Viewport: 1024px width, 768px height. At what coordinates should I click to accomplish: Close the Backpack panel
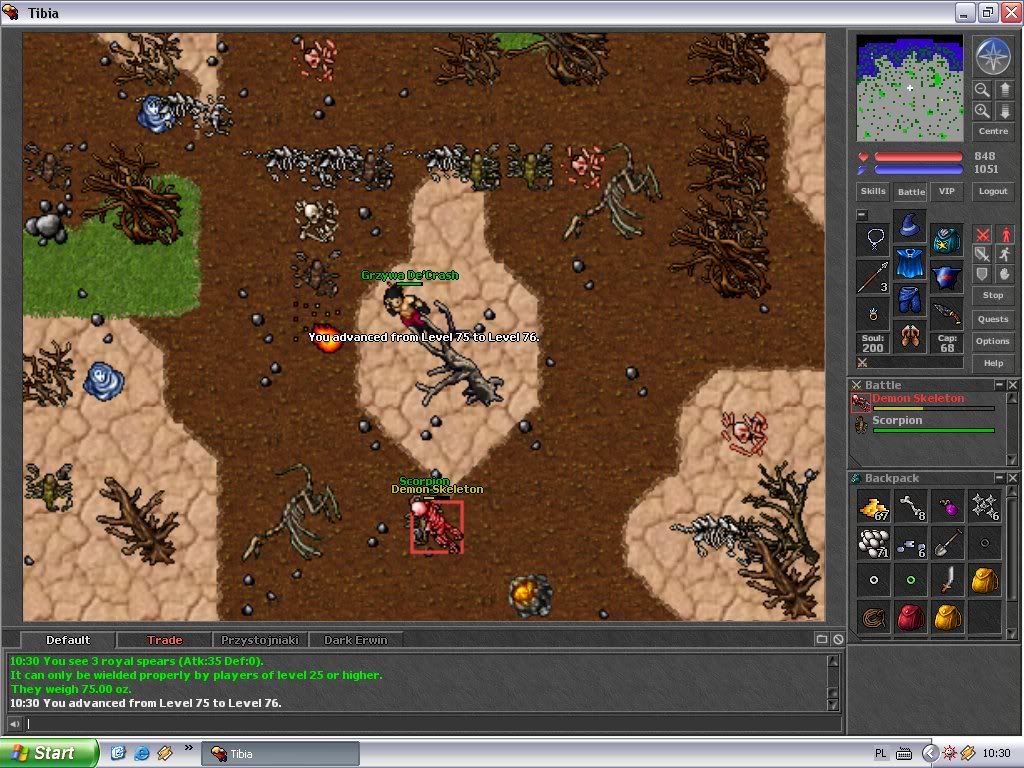tap(1012, 478)
